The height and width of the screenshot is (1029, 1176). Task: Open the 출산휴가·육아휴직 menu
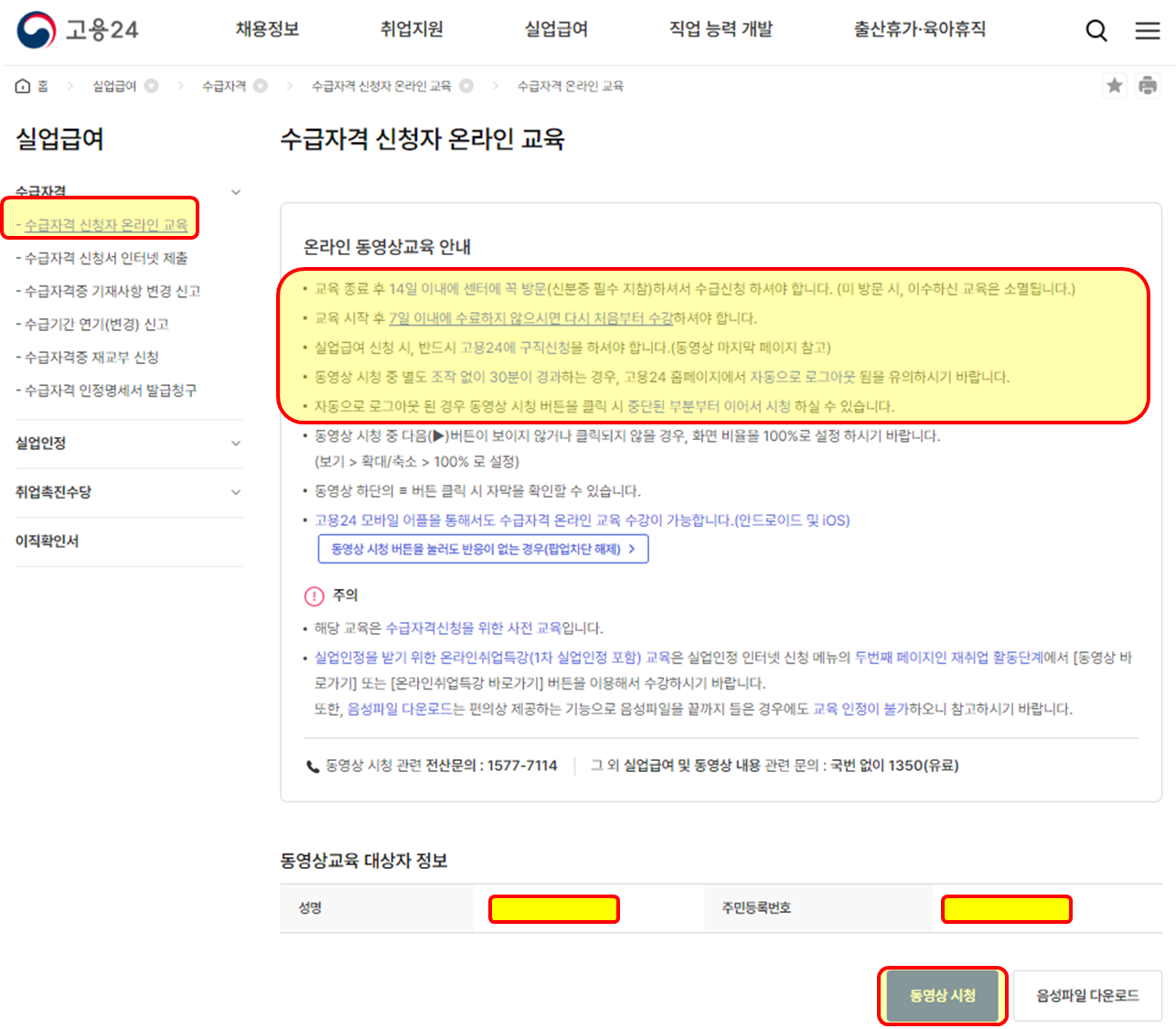(918, 28)
